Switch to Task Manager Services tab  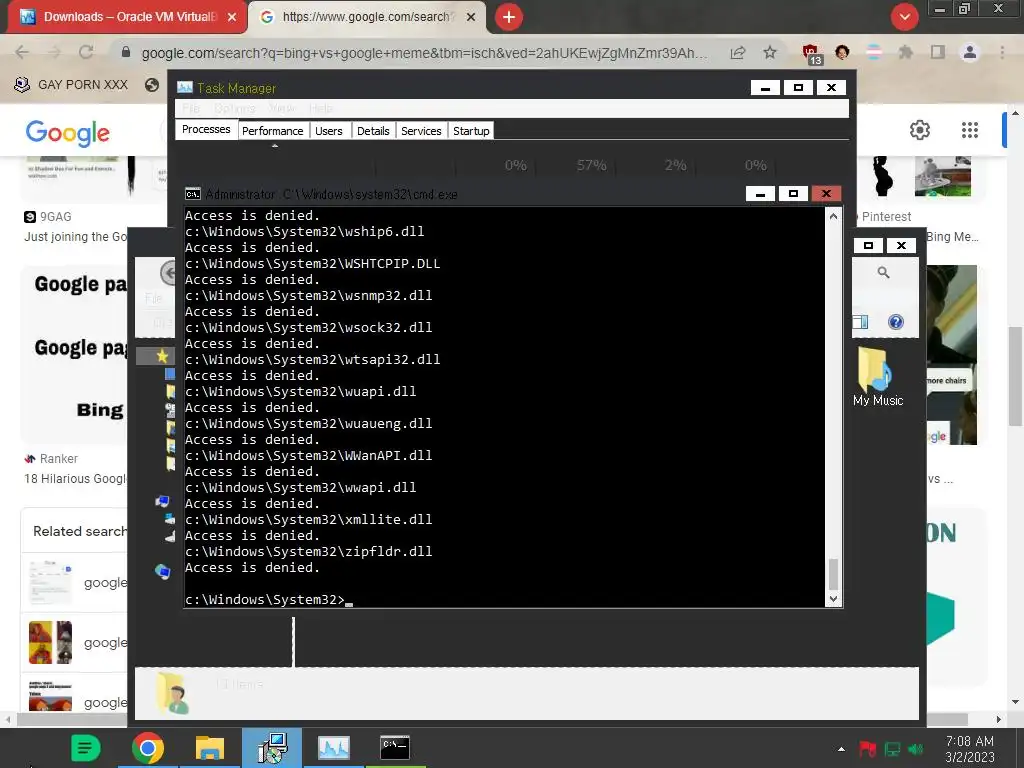[421, 131]
